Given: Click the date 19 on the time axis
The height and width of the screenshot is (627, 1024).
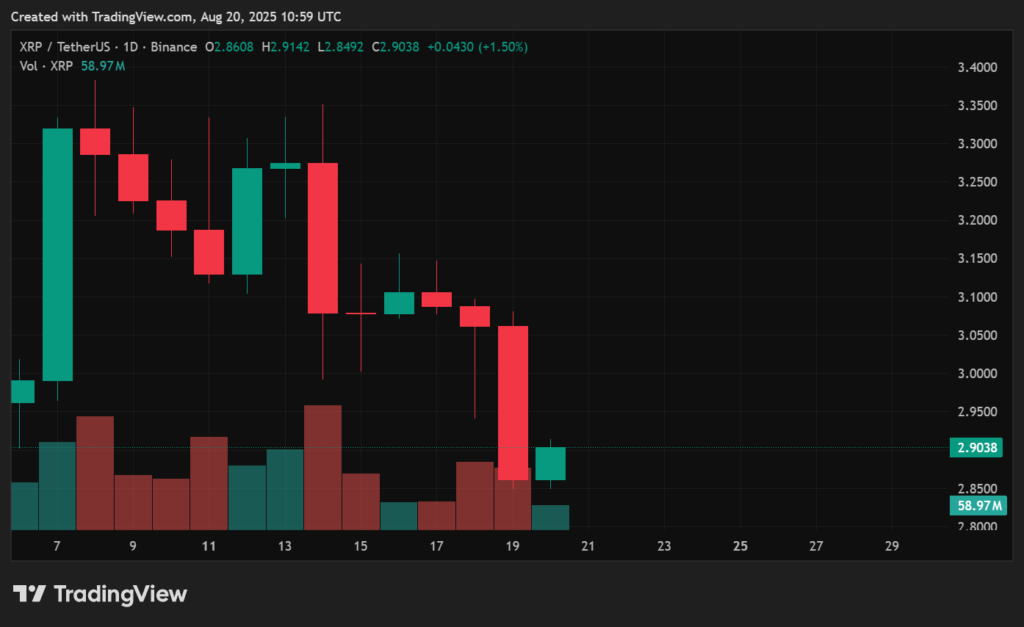Looking at the screenshot, I should [x=512, y=546].
